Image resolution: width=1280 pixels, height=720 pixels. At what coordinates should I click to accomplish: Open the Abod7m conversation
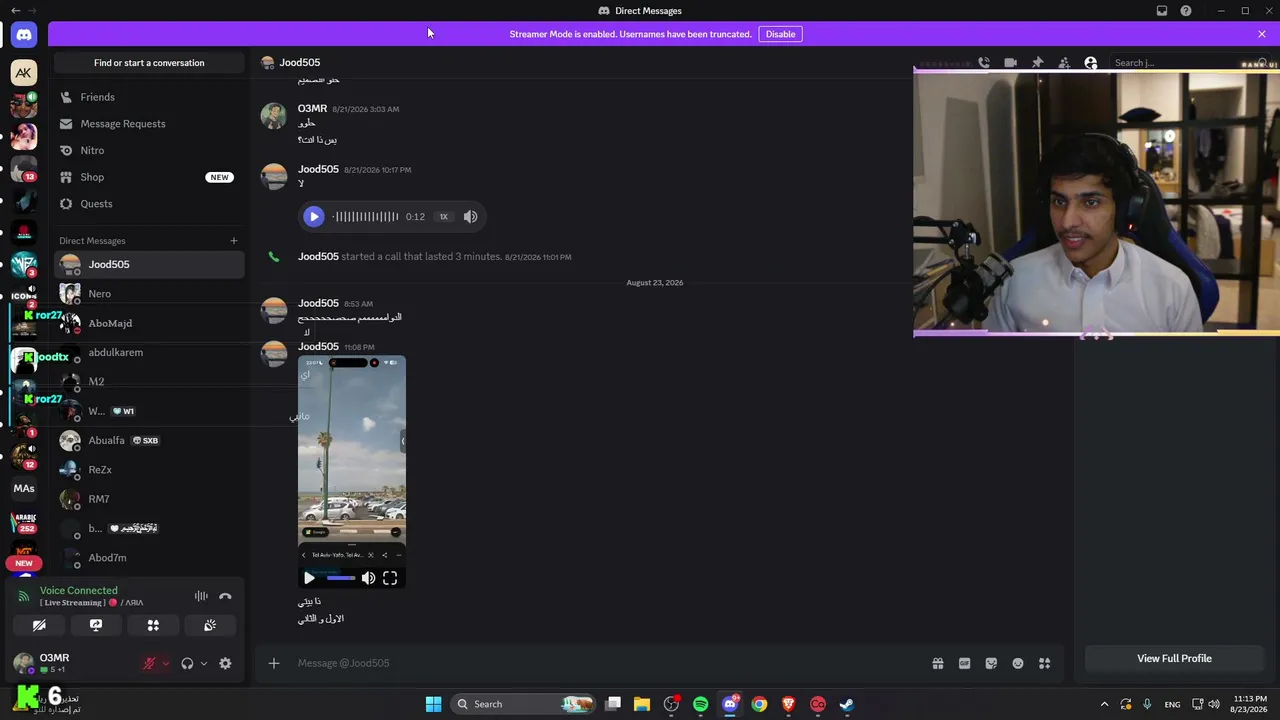pyautogui.click(x=149, y=558)
